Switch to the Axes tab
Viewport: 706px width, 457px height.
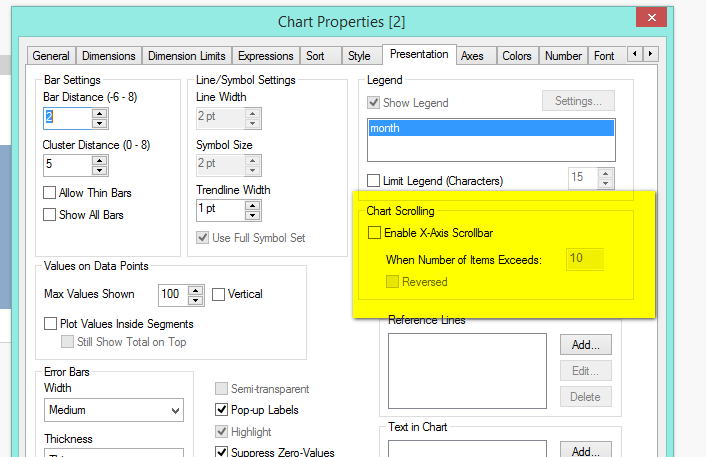coord(472,57)
